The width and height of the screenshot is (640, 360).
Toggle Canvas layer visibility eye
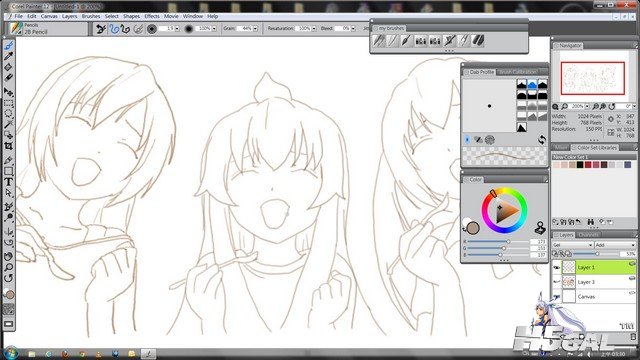(556, 297)
